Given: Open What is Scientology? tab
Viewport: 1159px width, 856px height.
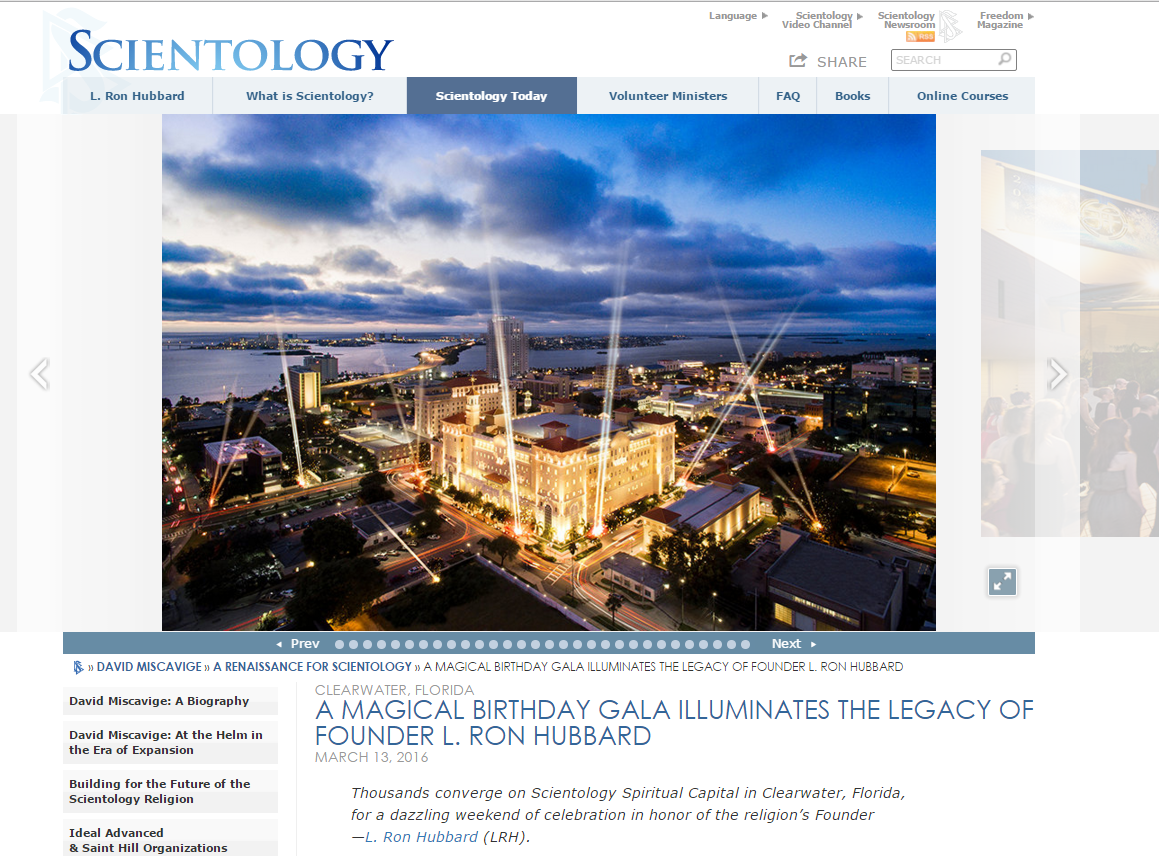Looking at the screenshot, I should click(310, 95).
